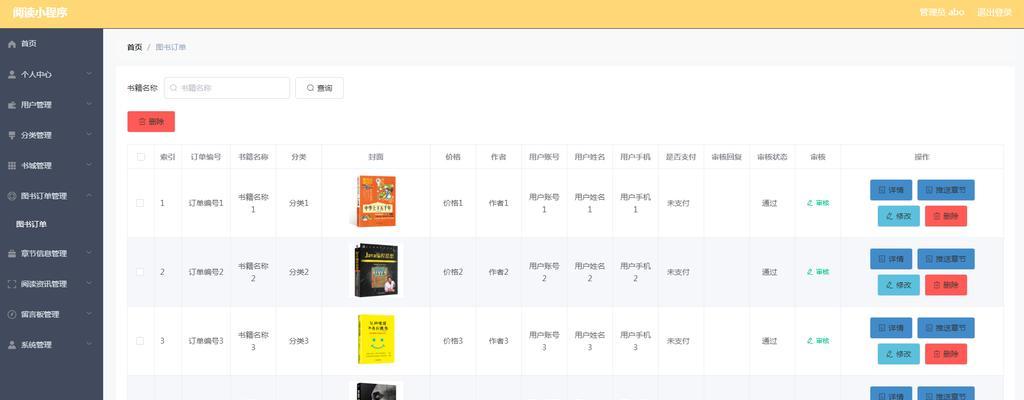Collapse the 图书订单管理 menu arrow
Image resolution: width=1024 pixels, height=400 pixels.
[89, 195]
